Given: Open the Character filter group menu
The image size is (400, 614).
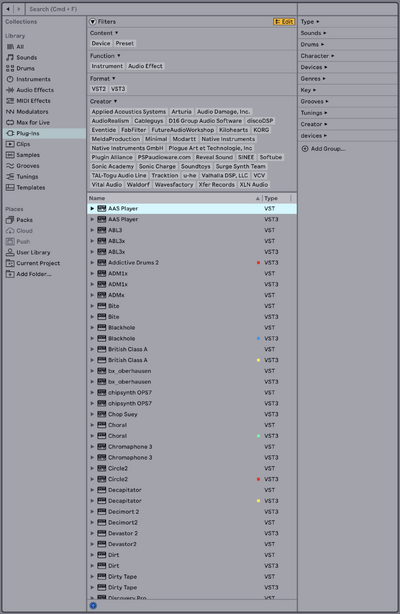Looking at the screenshot, I should (317, 56).
